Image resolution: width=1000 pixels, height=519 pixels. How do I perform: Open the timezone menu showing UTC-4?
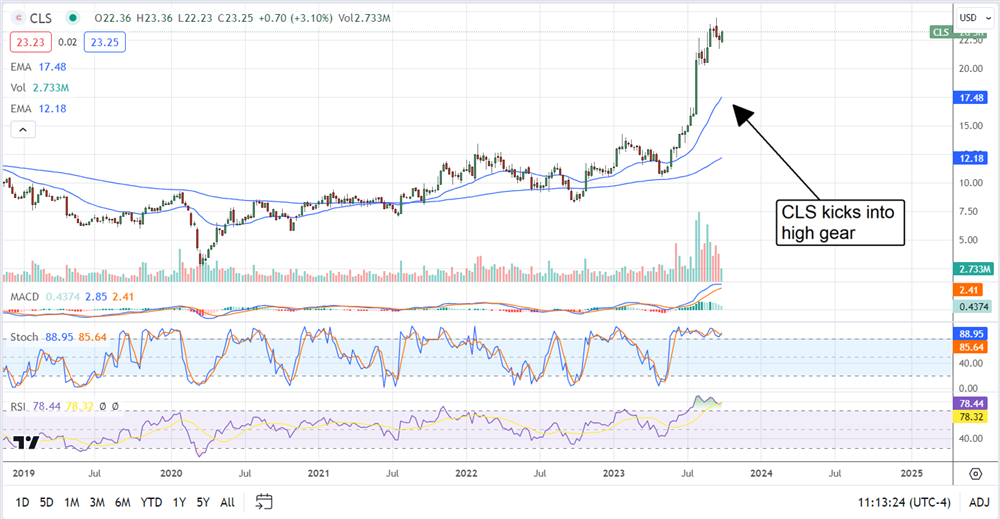(x=900, y=500)
